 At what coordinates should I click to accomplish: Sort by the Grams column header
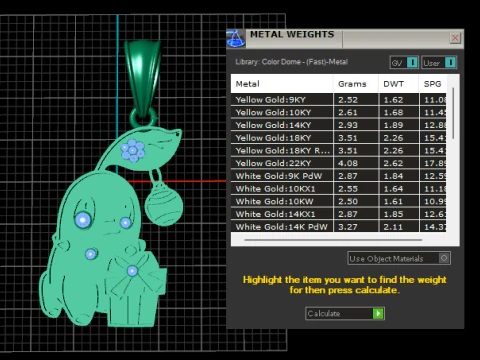(356, 84)
